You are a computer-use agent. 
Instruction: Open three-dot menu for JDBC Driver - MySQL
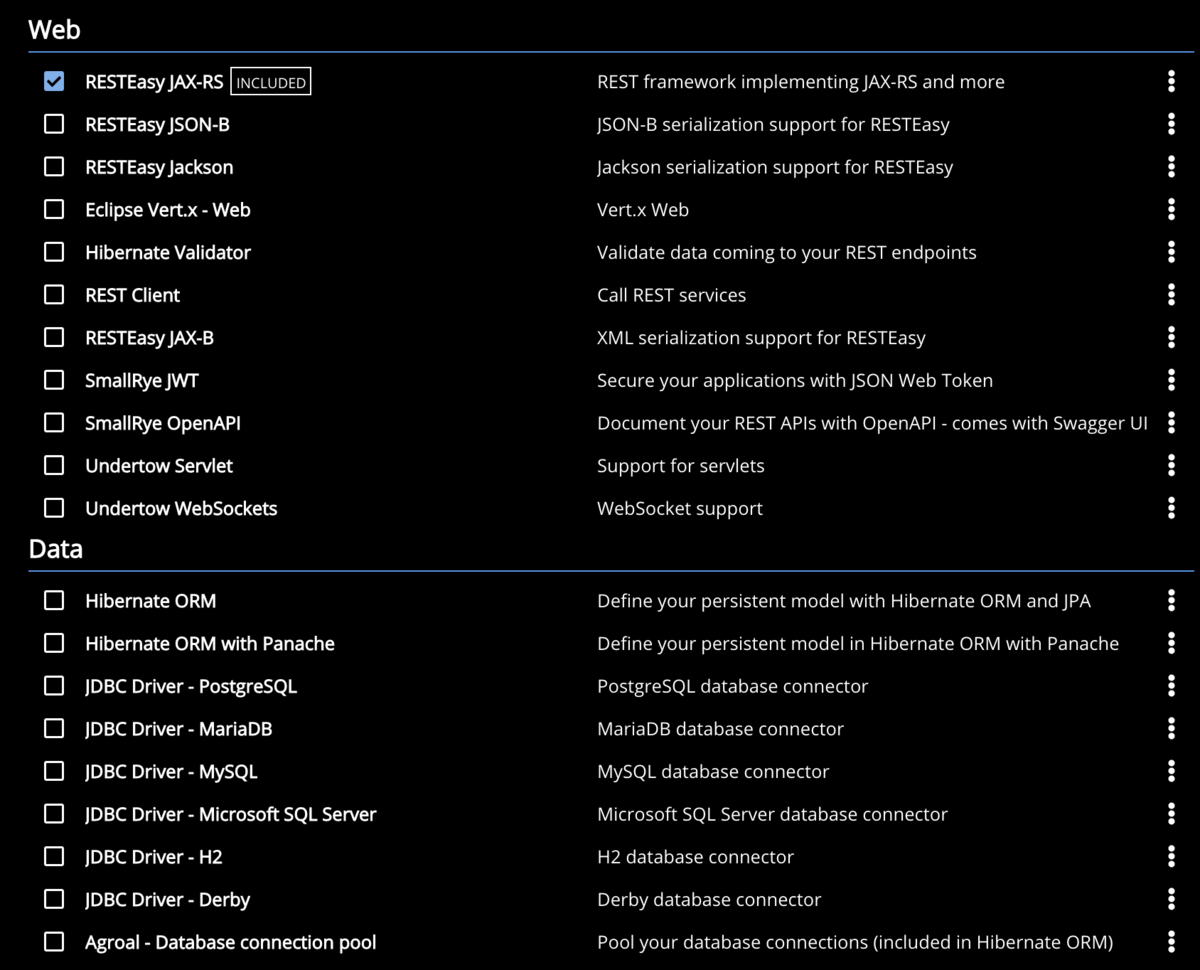coord(1171,771)
